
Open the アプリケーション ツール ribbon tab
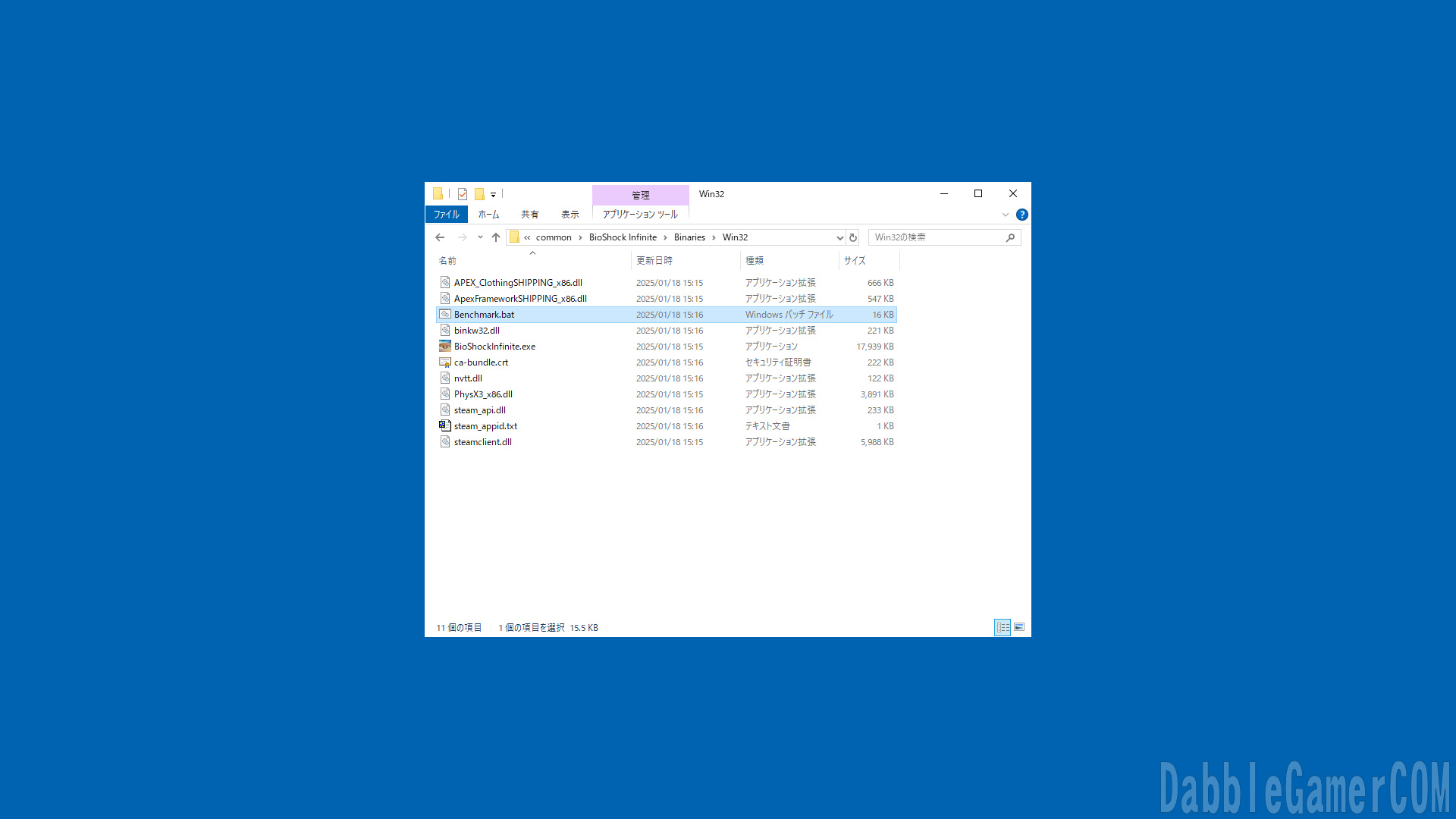[640, 215]
